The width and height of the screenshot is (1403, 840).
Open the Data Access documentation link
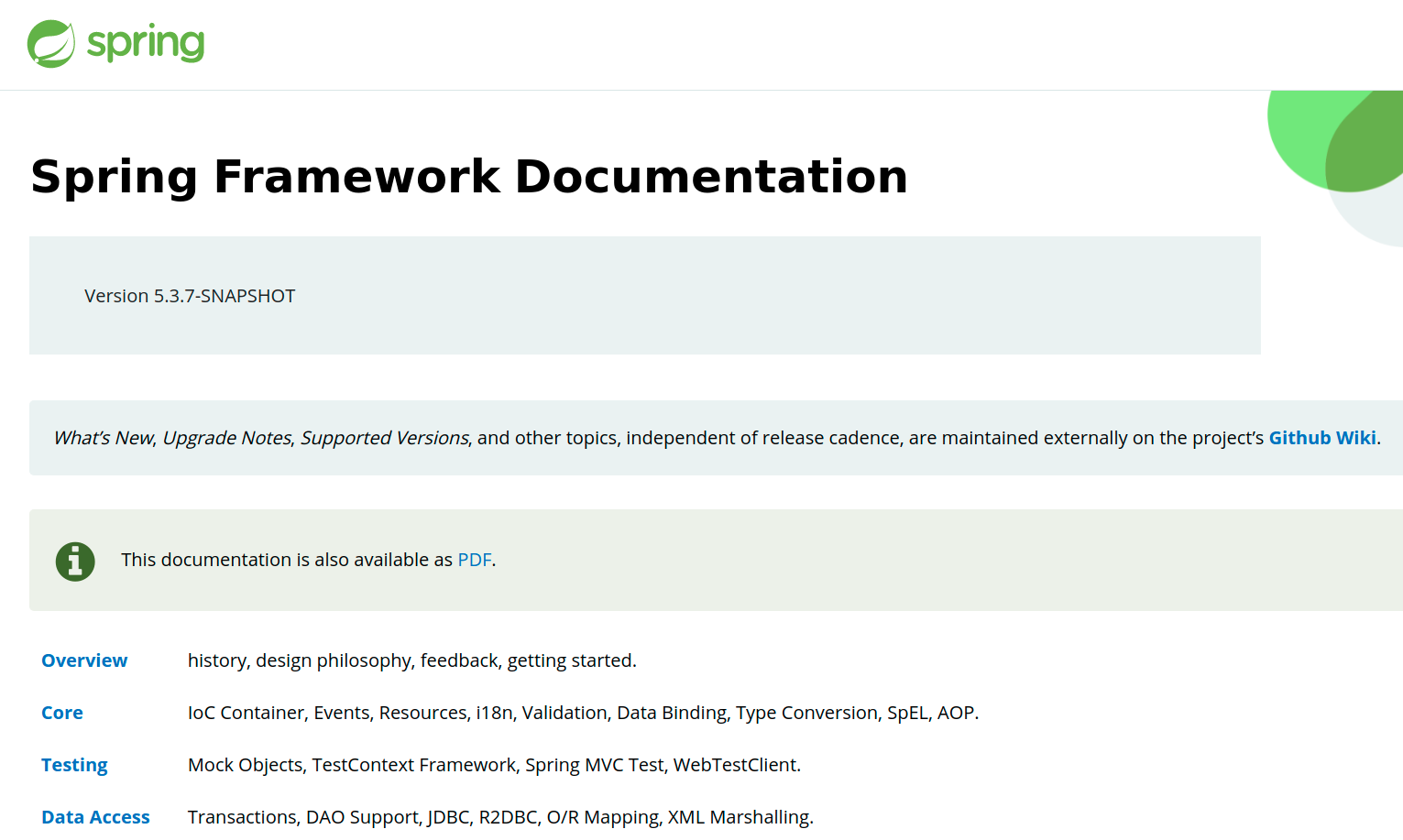pyautogui.click(x=95, y=817)
